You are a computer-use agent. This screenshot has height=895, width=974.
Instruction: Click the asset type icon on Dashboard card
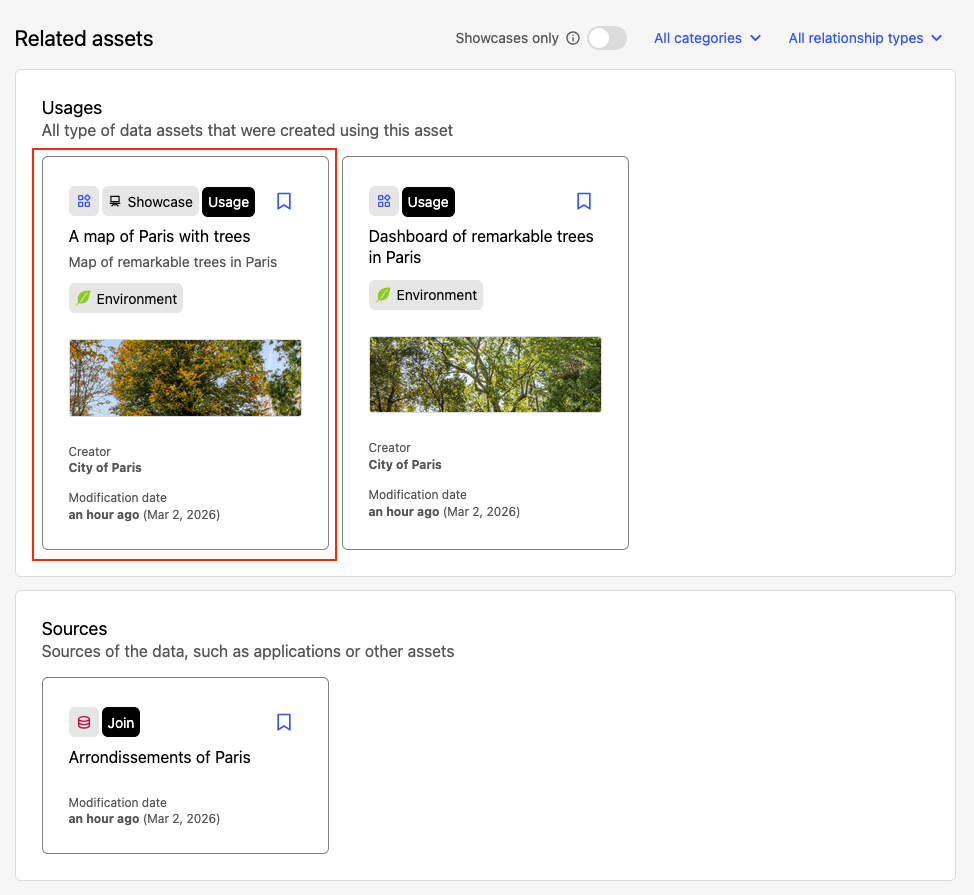(384, 202)
